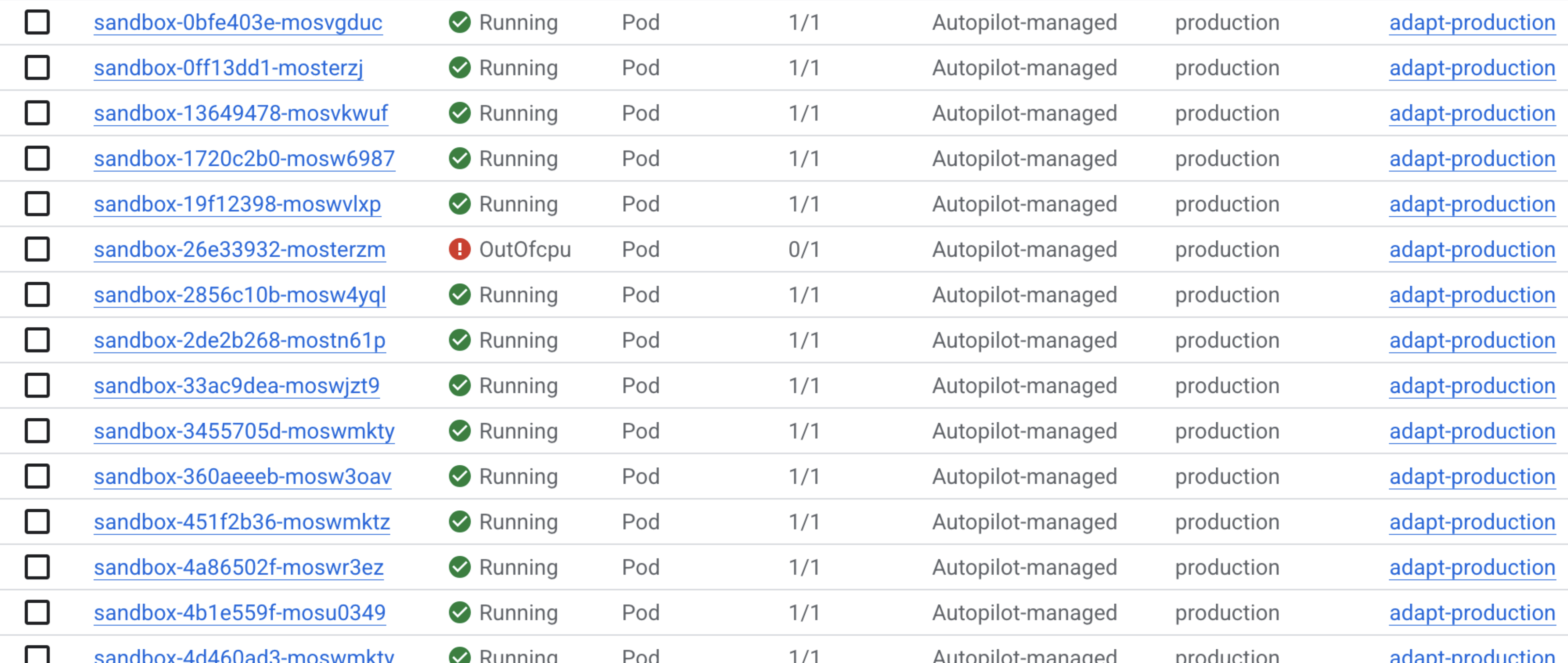Screen dimensions: 1568x663
Task: Select checkbox for sandbox-451f2b36-moswmktz
Action: 37,522
